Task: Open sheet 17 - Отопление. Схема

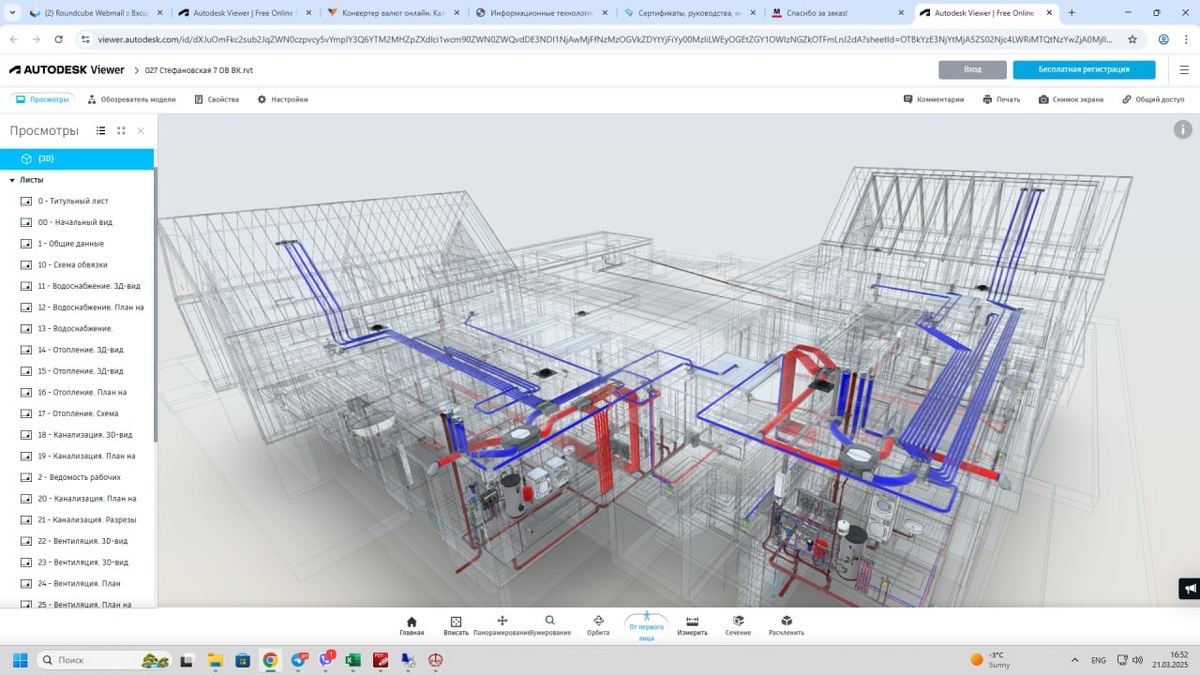Action: click(x=78, y=414)
